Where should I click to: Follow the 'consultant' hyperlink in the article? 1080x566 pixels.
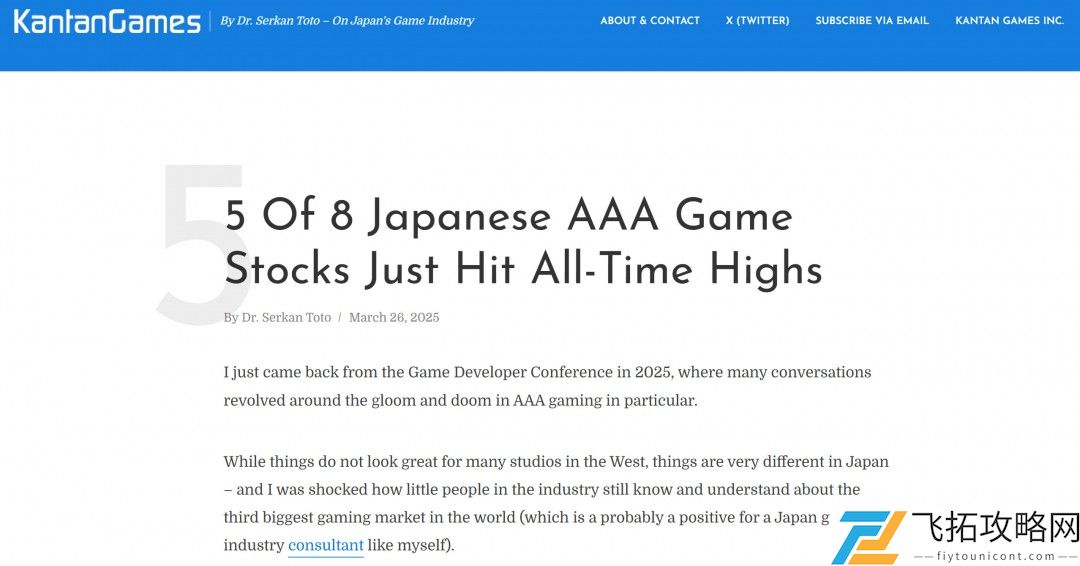pyautogui.click(x=325, y=545)
